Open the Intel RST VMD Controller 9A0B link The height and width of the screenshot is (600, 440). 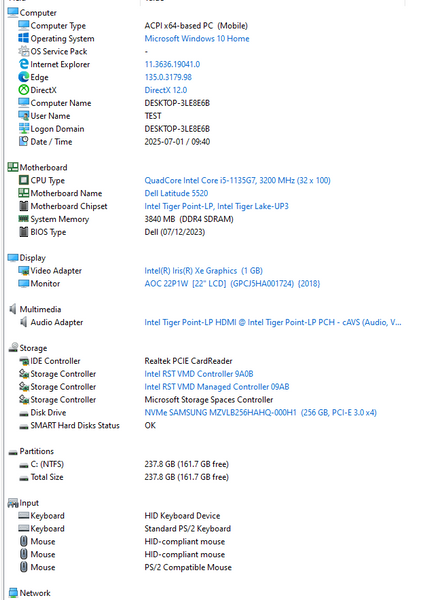pyautogui.click(x=199, y=373)
